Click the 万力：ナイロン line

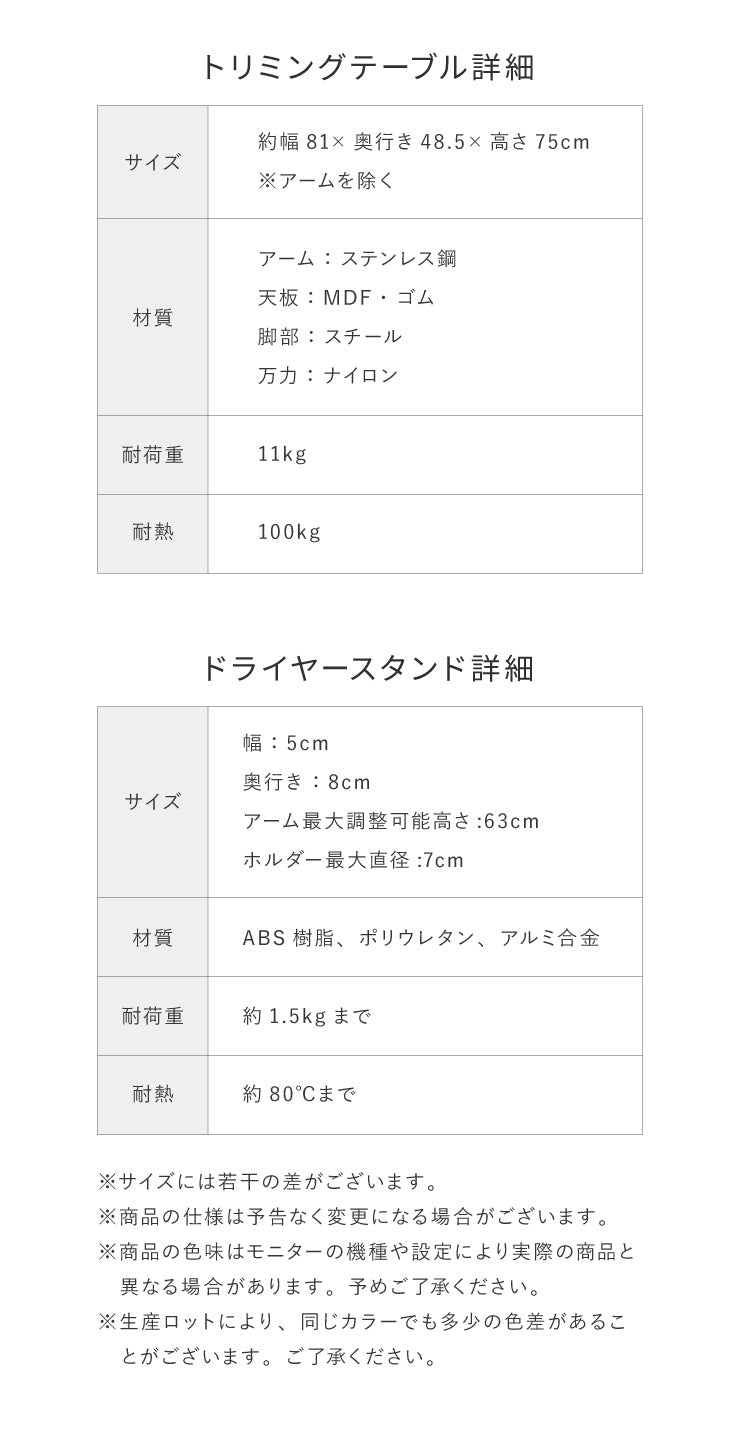[x=328, y=376]
